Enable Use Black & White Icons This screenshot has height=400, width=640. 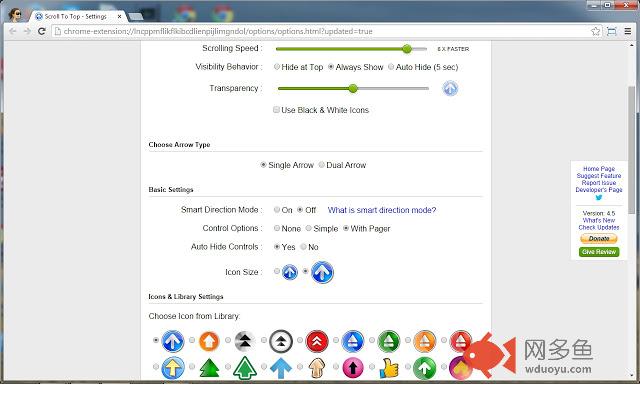pos(277,110)
